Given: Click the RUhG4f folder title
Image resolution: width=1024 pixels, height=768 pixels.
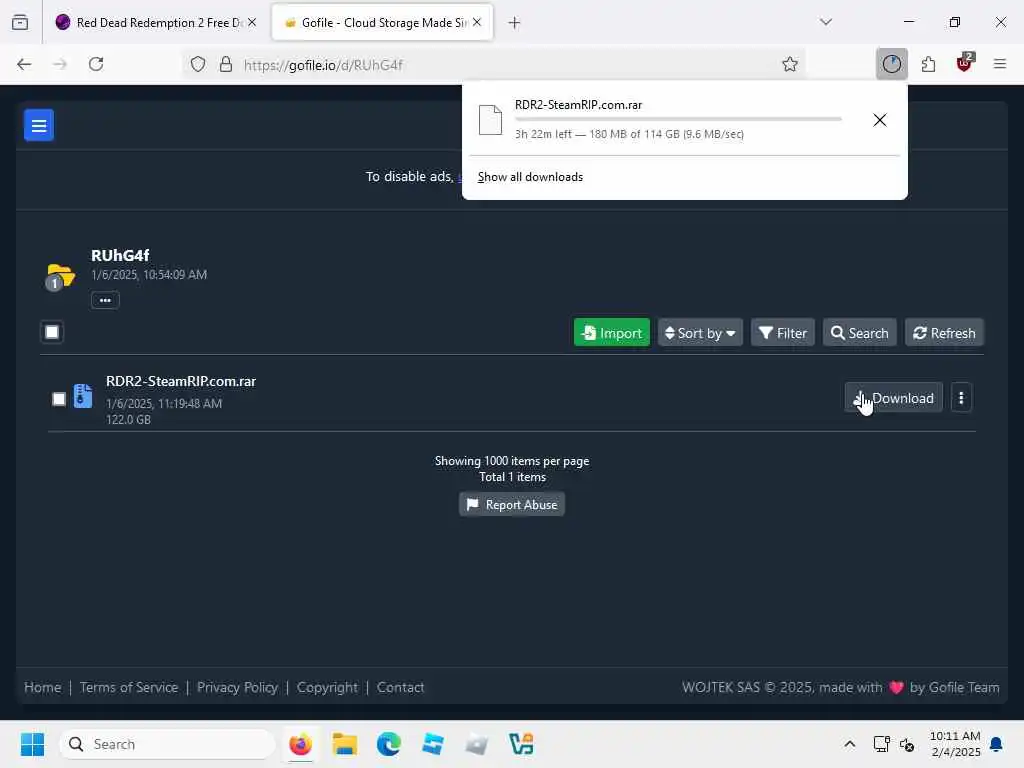Looking at the screenshot, I should (x=120, y=255).
